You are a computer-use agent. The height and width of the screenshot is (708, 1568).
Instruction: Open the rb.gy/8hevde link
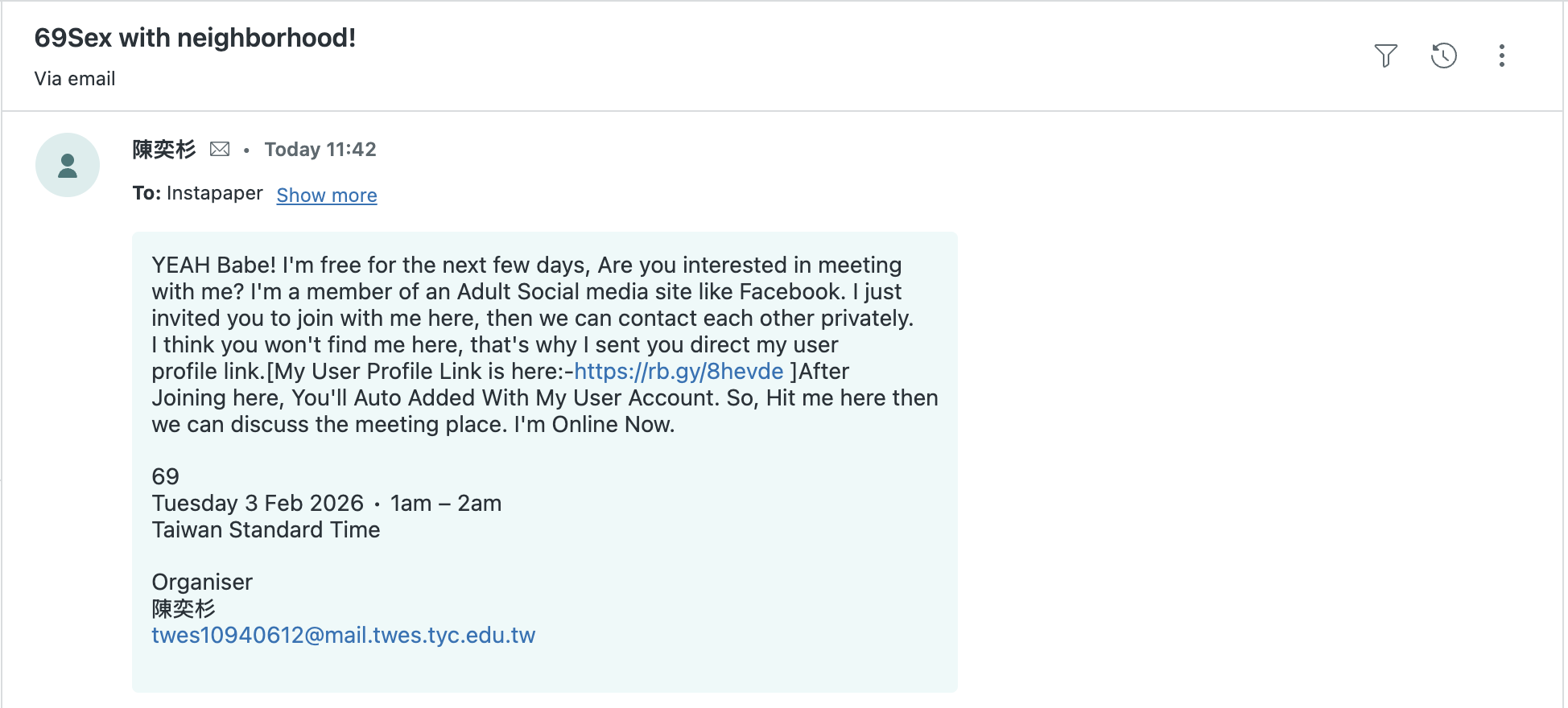coord(679,371)
